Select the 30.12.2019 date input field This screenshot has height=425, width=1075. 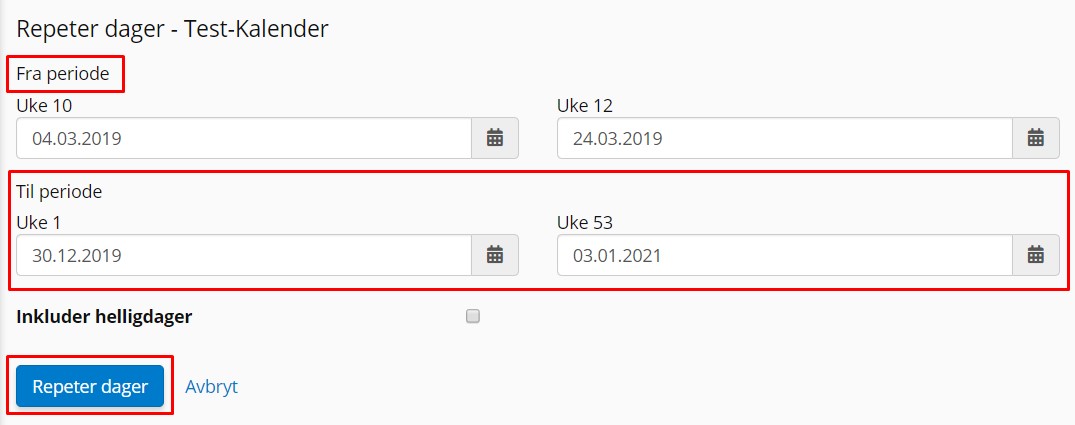pyautogui.click(x=244, y=255)
